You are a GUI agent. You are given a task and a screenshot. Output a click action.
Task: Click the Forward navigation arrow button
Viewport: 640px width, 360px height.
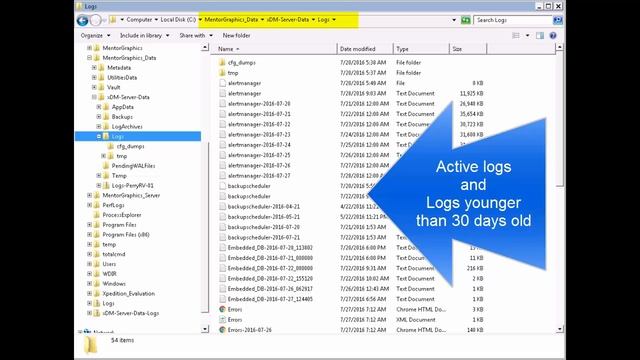pos(96,20)
